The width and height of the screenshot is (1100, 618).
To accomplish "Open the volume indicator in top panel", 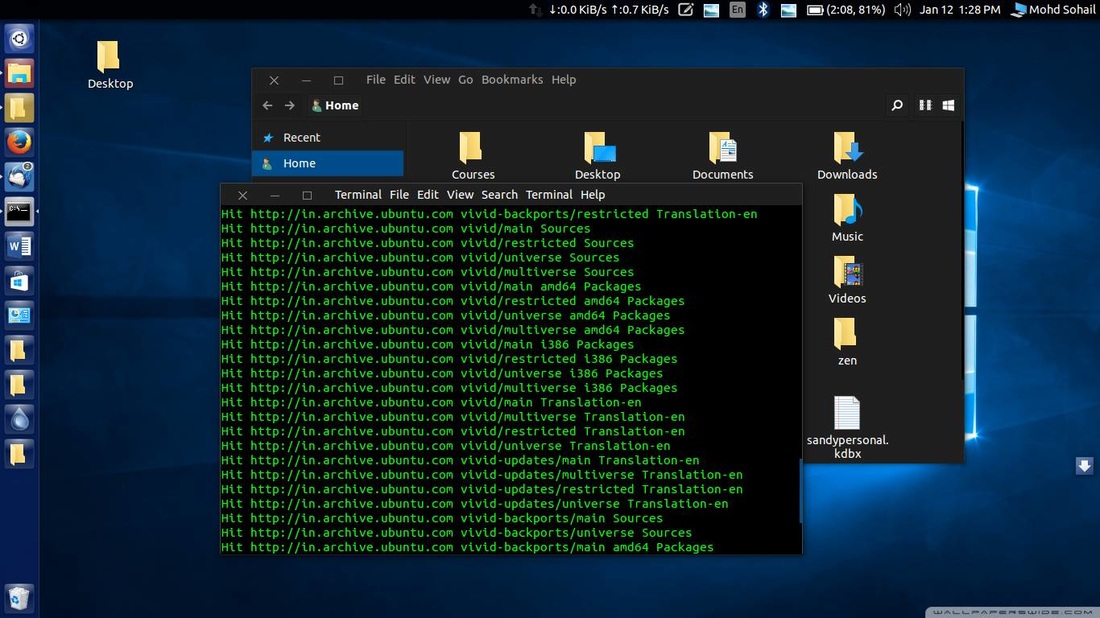I will 902,10.
